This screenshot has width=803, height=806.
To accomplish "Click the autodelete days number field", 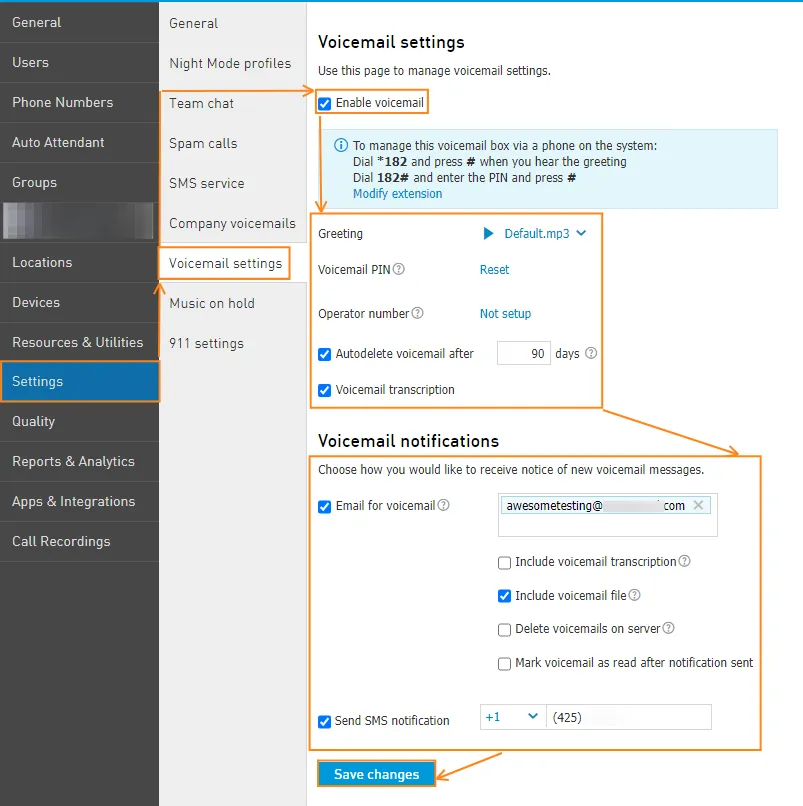I will [523, 353].
